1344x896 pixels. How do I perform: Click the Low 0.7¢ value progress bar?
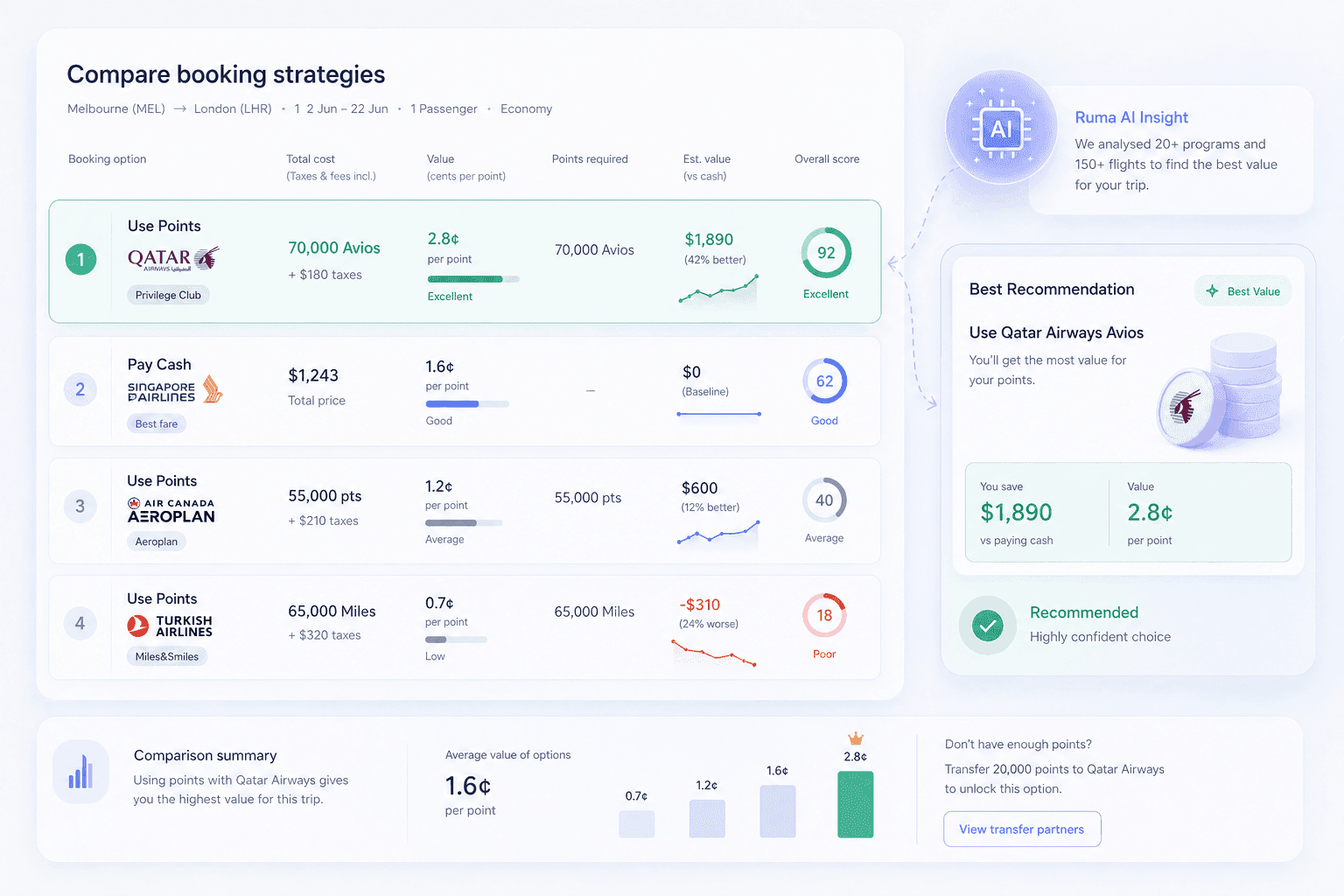(456, 640)
